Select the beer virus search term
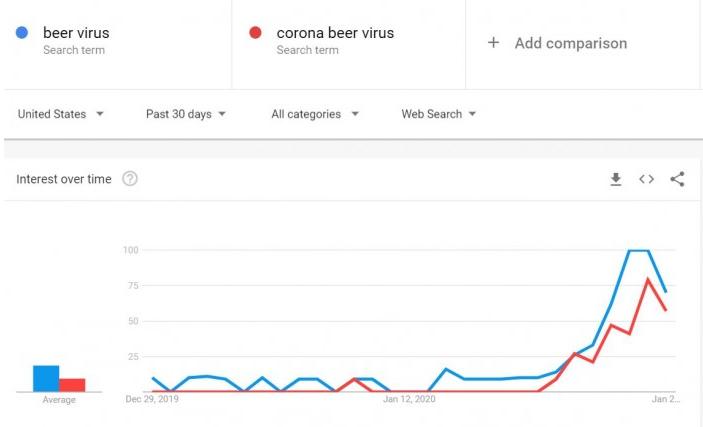The image size is (703, 427). [76, 33]
